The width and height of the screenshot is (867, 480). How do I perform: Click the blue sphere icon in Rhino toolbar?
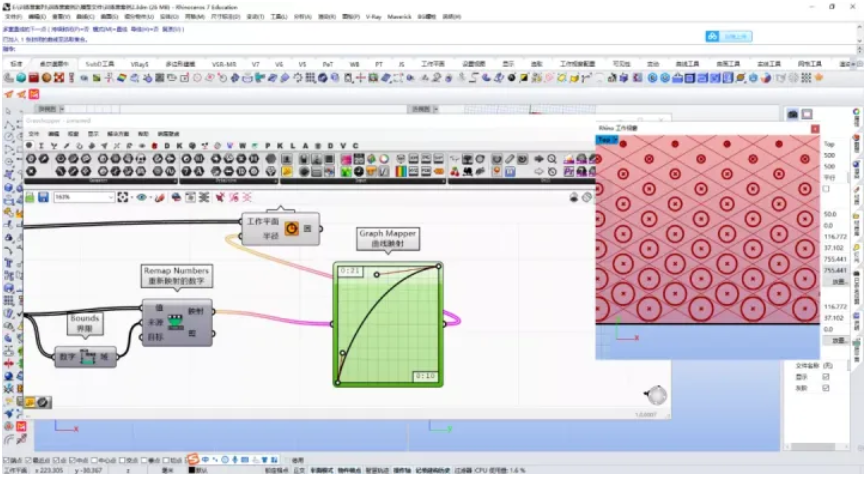19,77
